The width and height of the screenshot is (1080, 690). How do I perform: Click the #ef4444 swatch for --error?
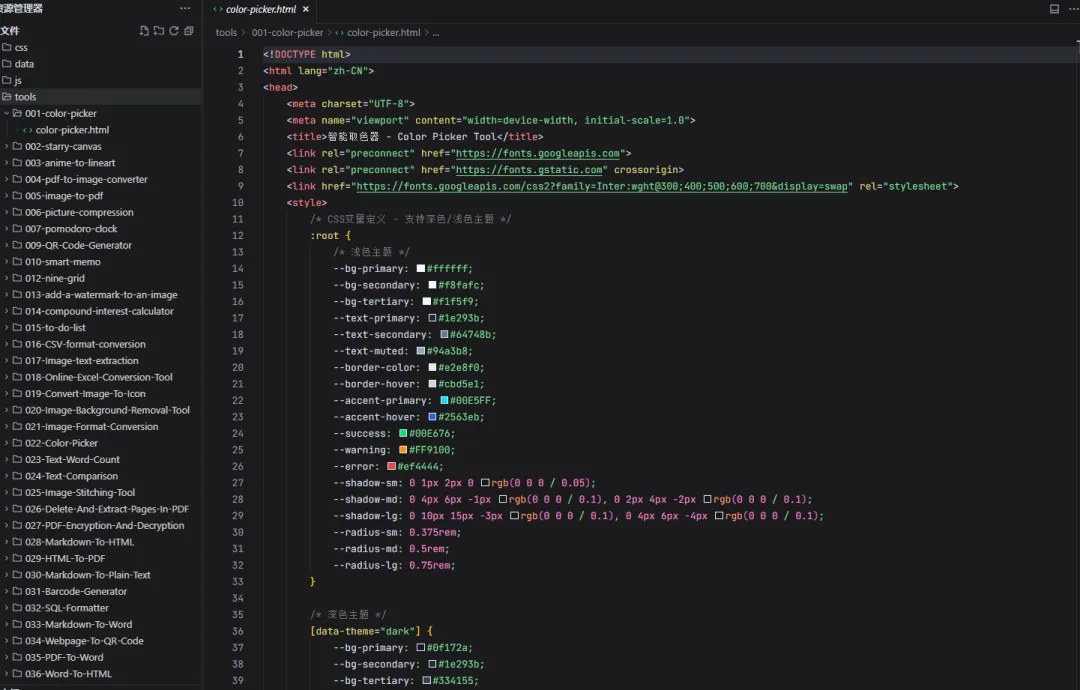(x=391, y=466)
